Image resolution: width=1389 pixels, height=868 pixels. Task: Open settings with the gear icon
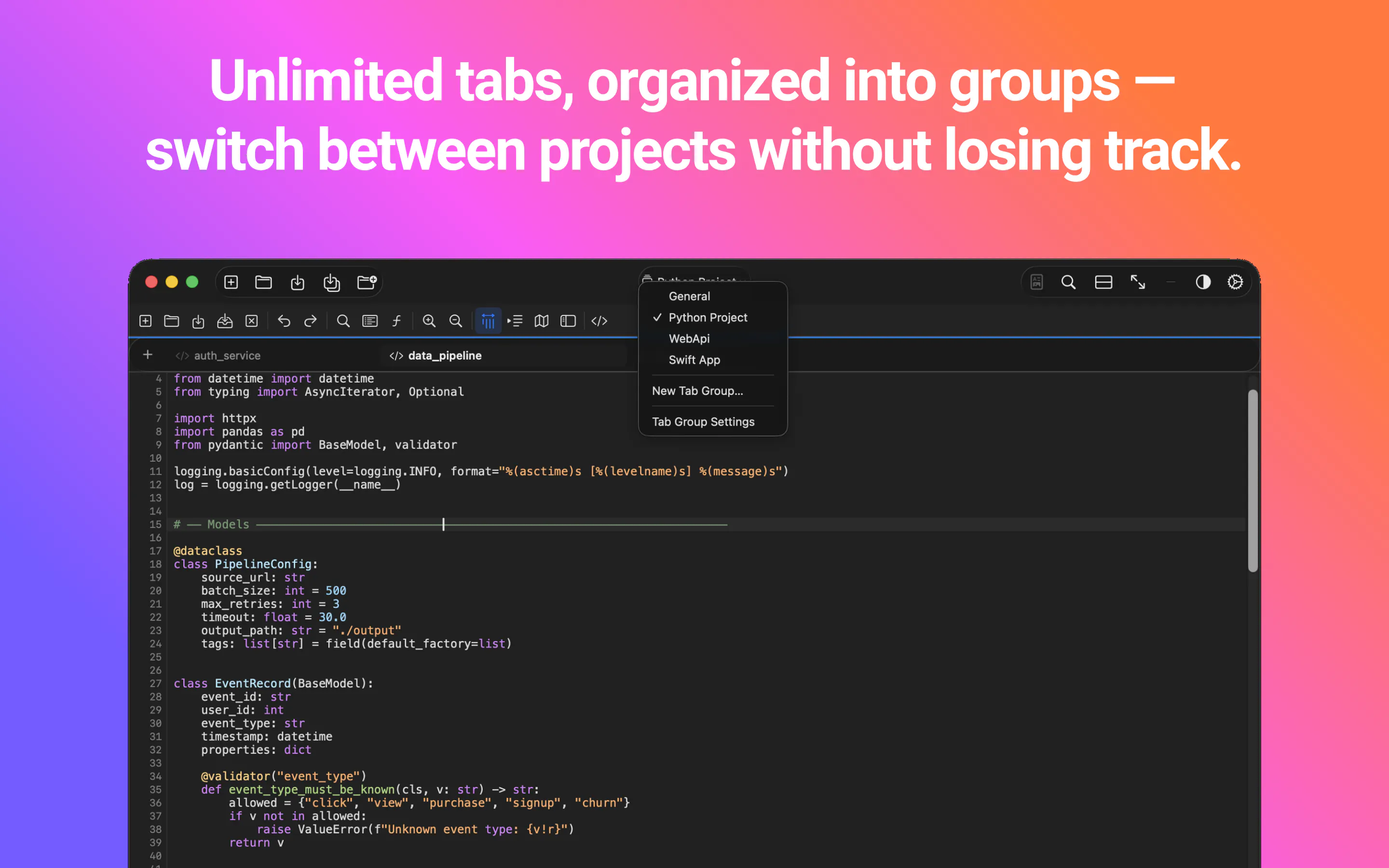click(1235, 282)
